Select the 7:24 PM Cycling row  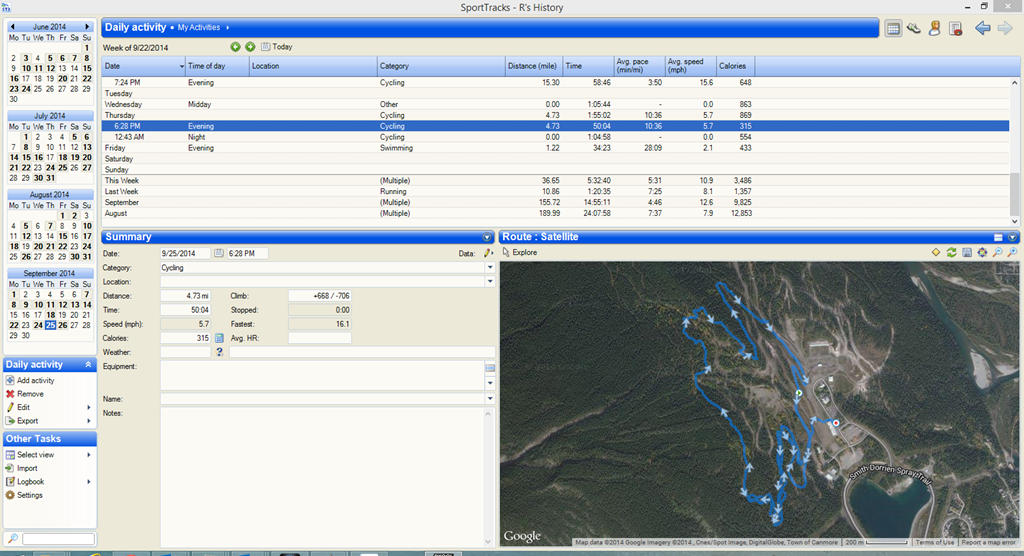click(x=555, y=83)
